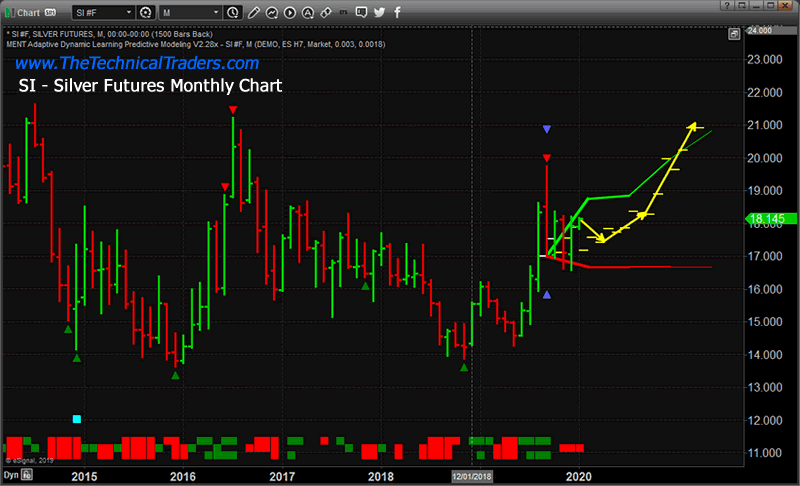
Task: Click 'SI - Silver Futures Monthly Chart' title
Action: [x=150, y=86]
